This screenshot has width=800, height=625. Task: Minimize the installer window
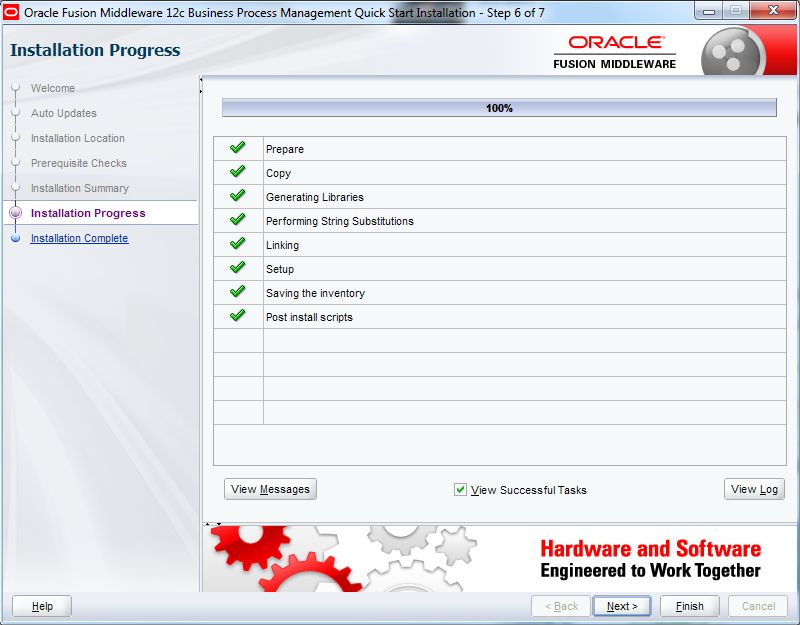pos(709,10)
